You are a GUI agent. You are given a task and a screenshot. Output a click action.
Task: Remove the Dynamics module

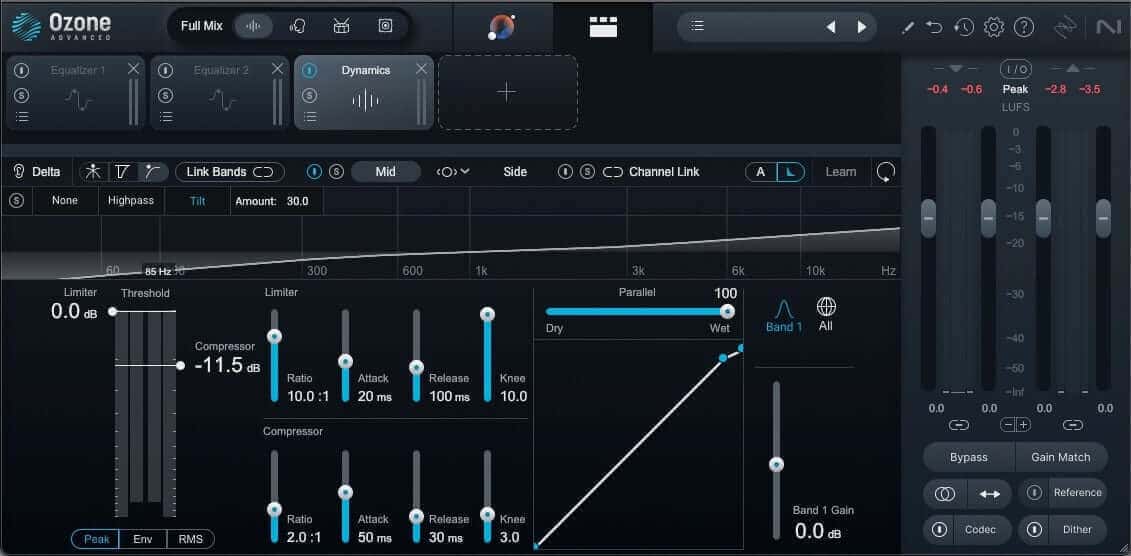(x=421, y=69)
